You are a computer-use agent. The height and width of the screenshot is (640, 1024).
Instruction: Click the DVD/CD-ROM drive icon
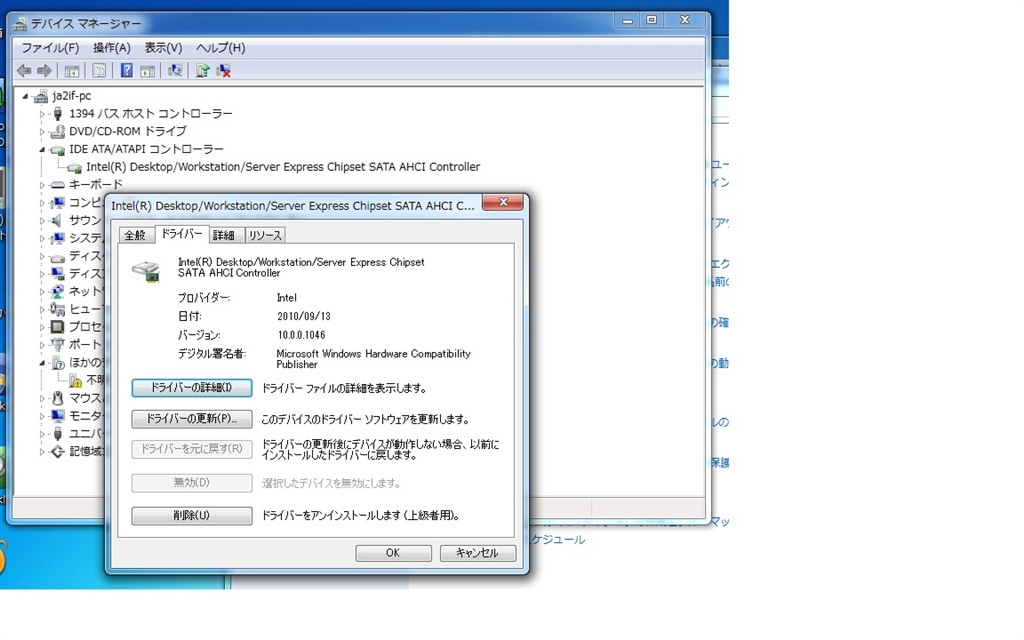tap(57, 131)
